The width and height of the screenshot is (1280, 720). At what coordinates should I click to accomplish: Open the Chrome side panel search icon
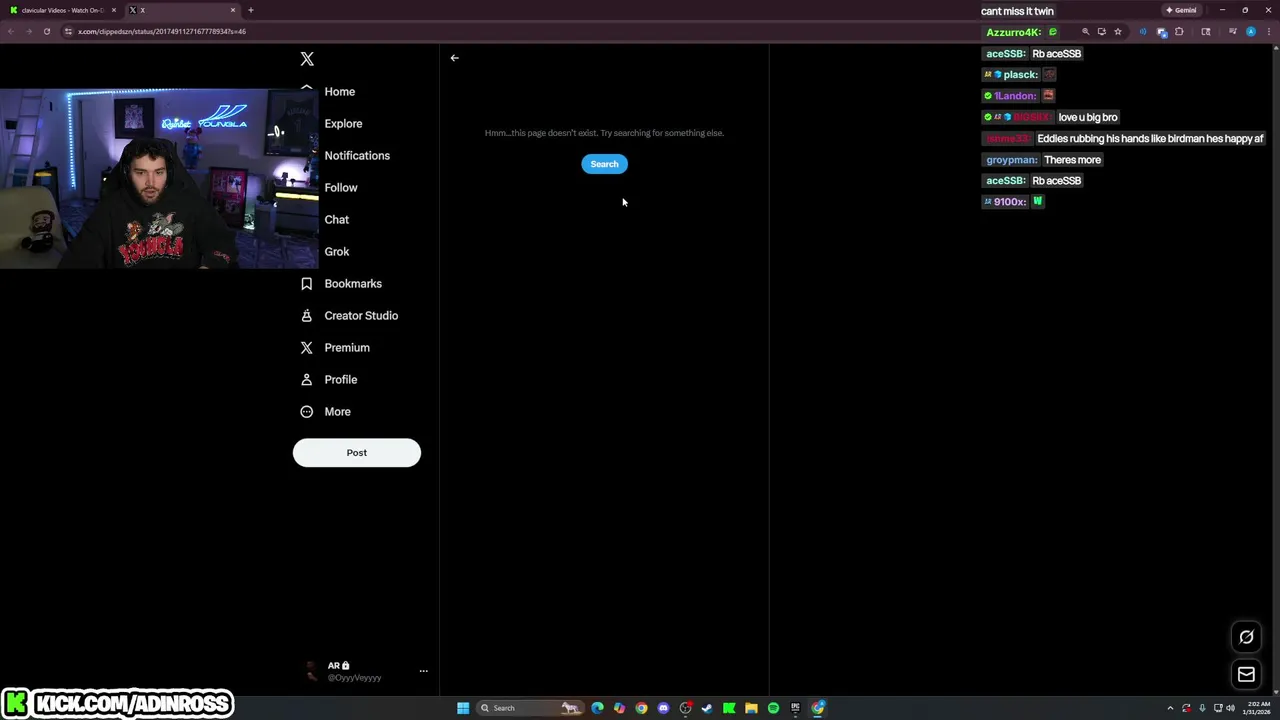point(1206,31)
